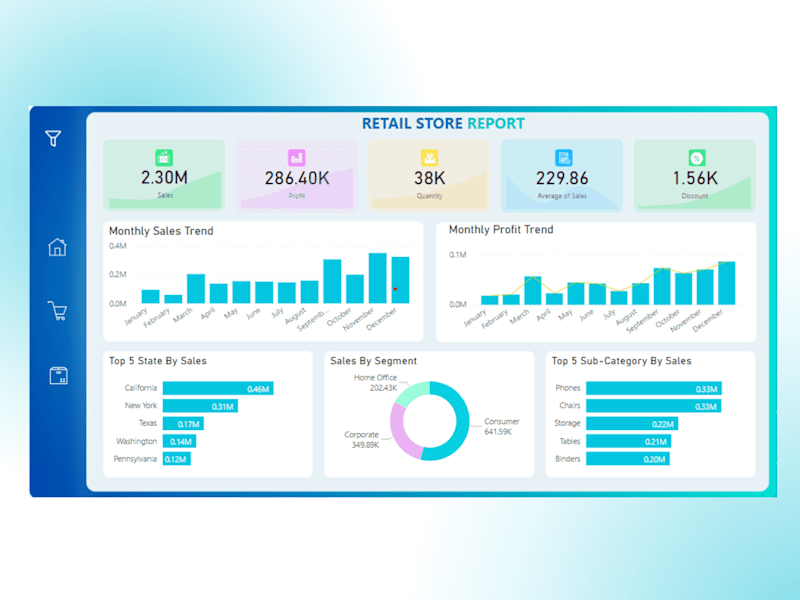
Task: Select the Washington 0.14M bar
Action: (180, 441)
